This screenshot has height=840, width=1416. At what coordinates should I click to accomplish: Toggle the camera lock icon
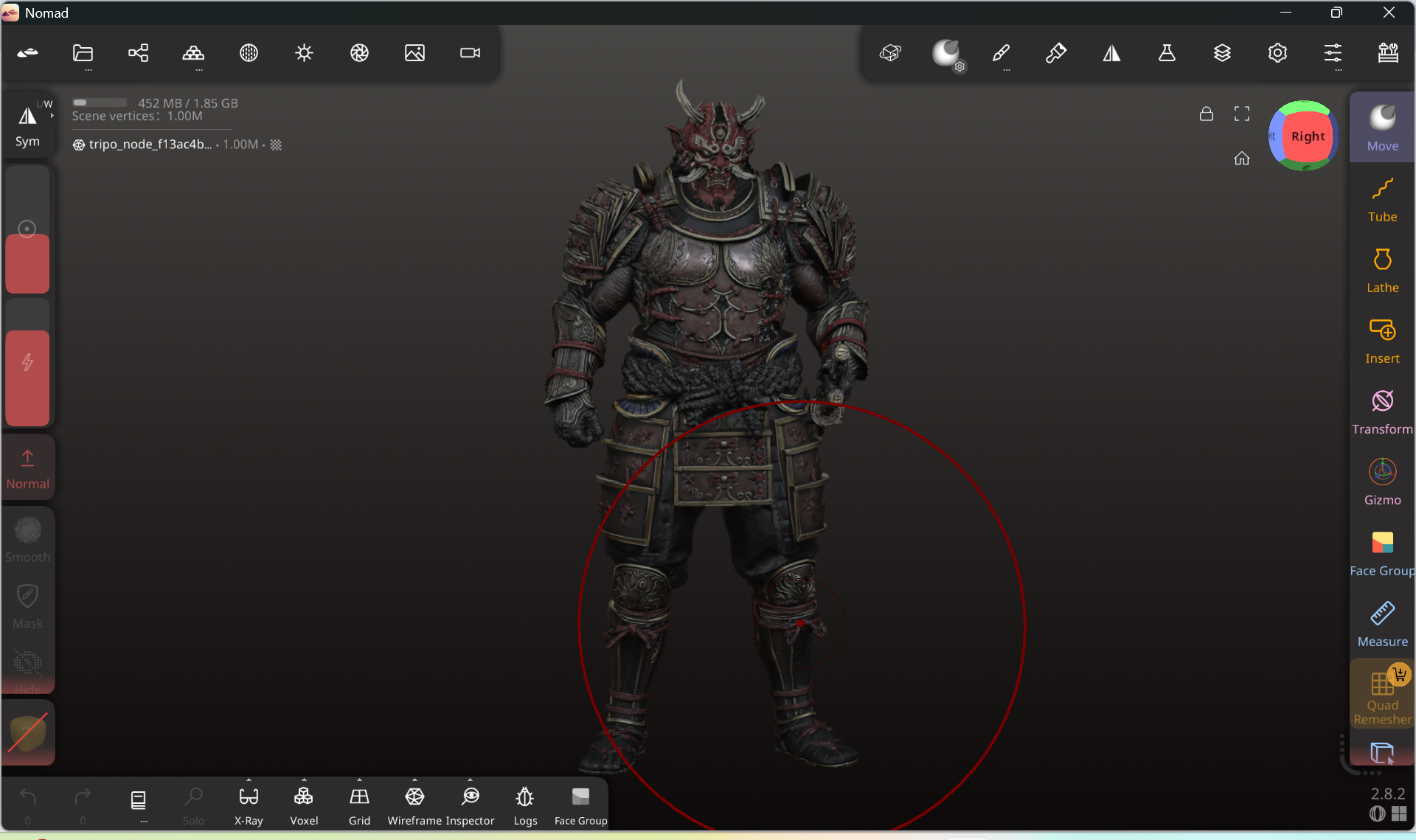pos(1207,114)
